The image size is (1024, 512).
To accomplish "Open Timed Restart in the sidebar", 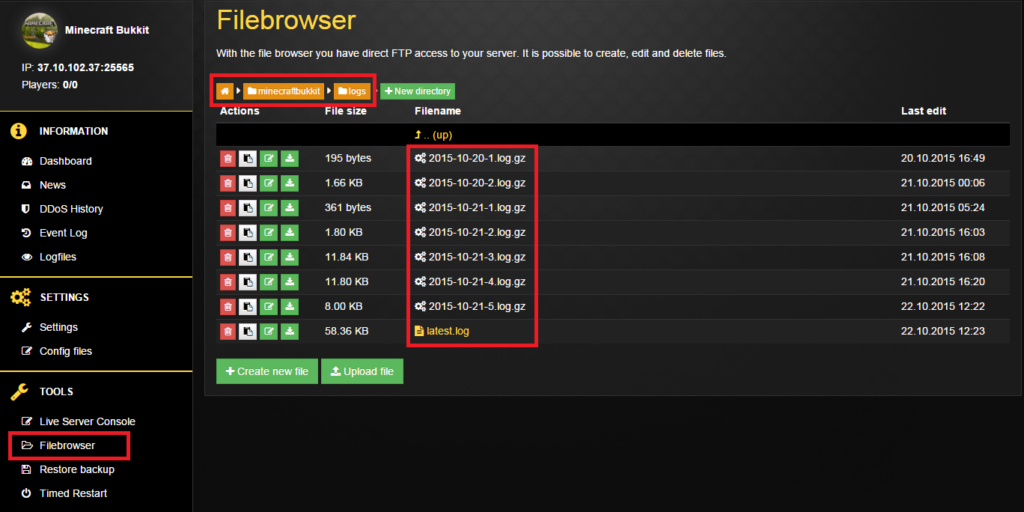I will [x=73, y=494].
